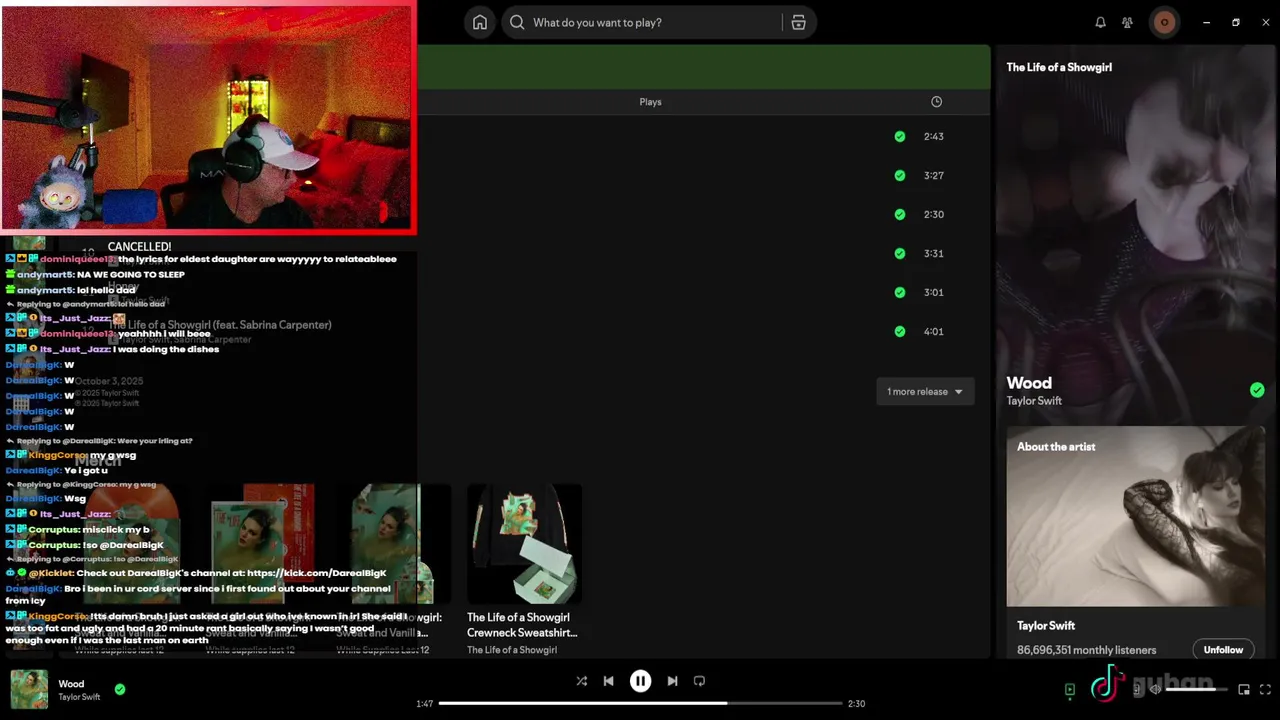Pause the song Wood

click(640, 681)
